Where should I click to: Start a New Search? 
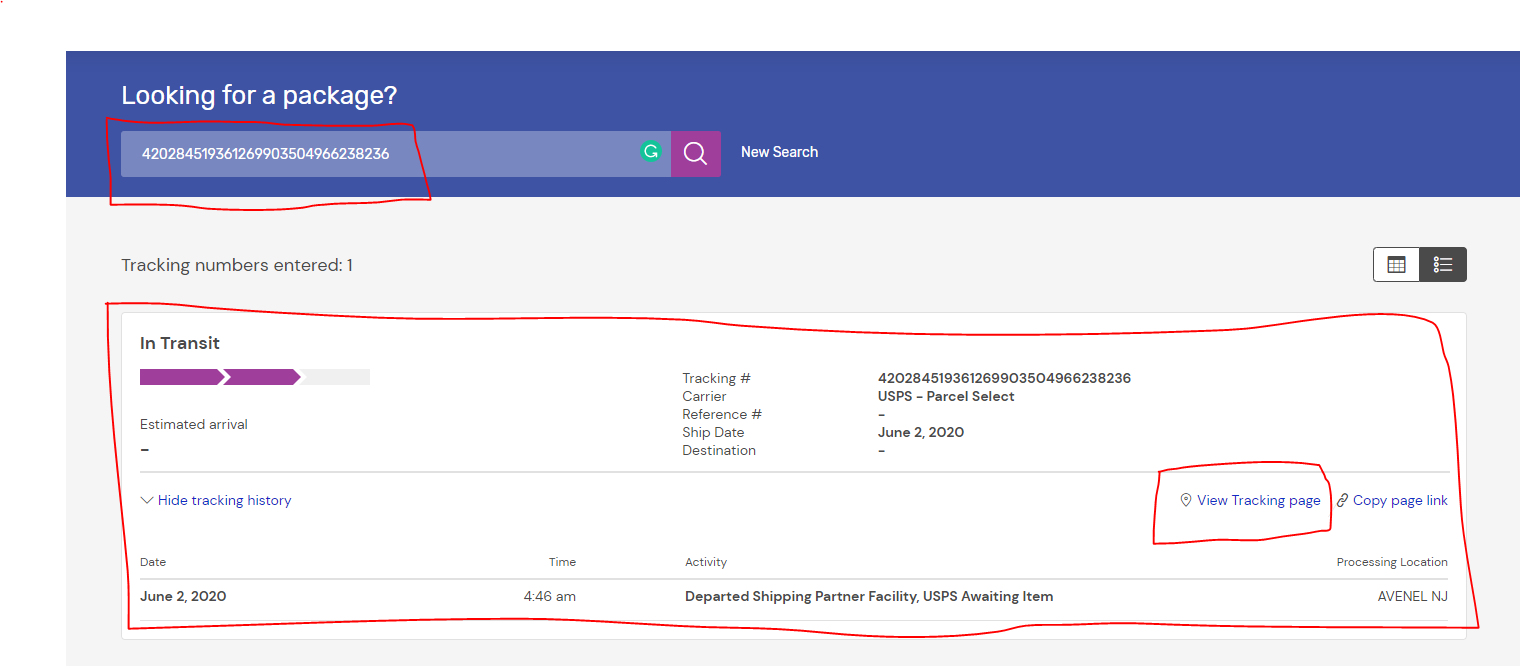779,152
